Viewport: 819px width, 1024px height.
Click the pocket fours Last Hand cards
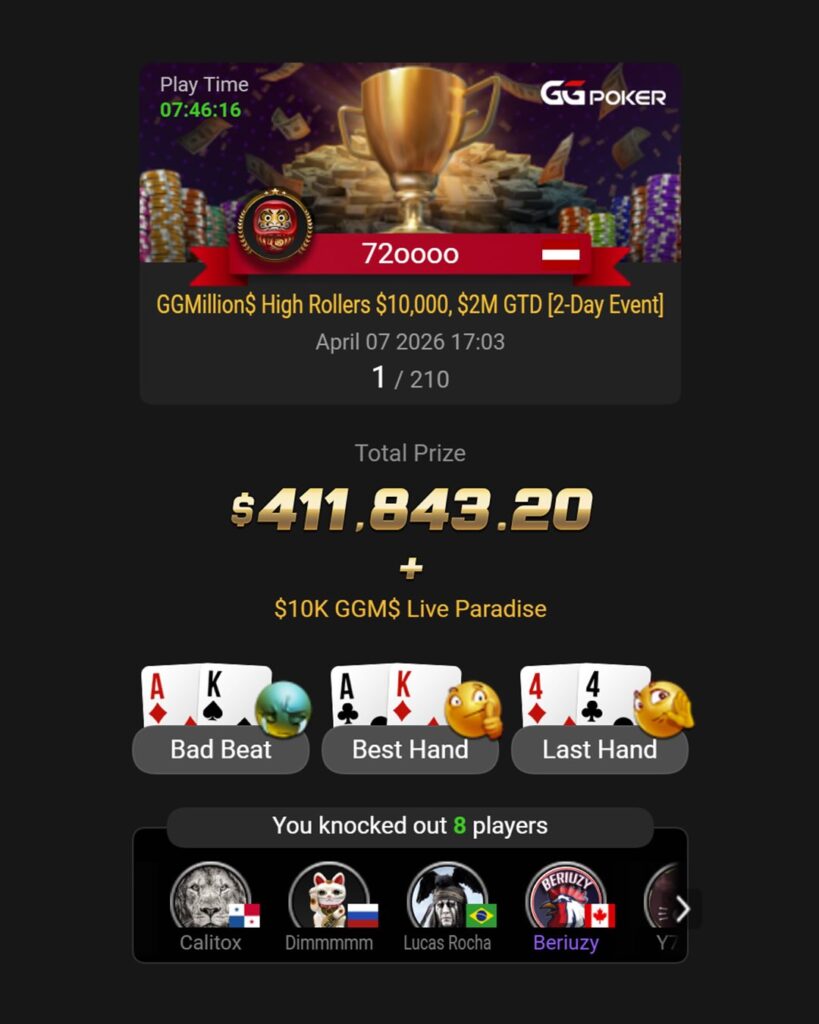point(583,696)
